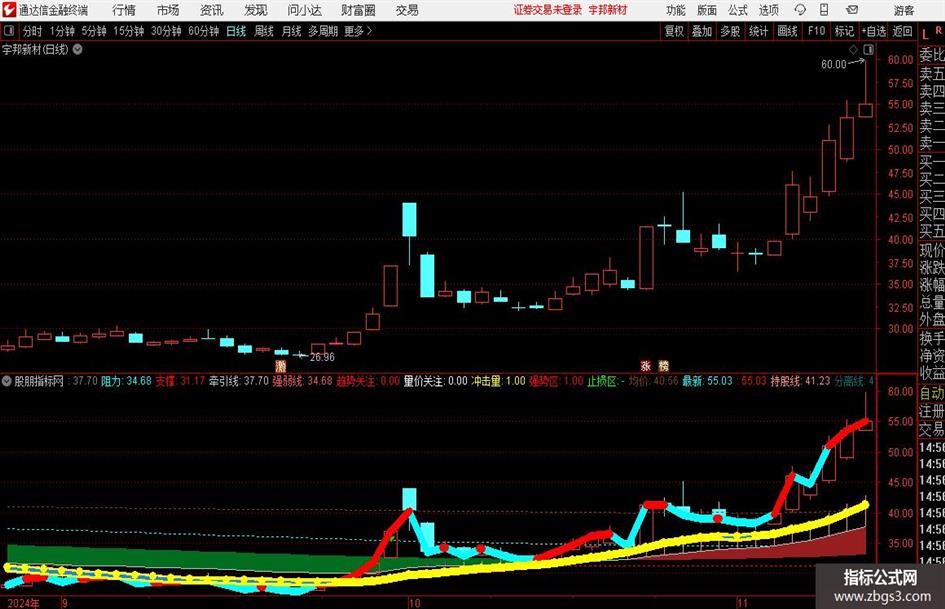
Task: Toggle the left sidebar panel icon
Action: coord(9,31)
